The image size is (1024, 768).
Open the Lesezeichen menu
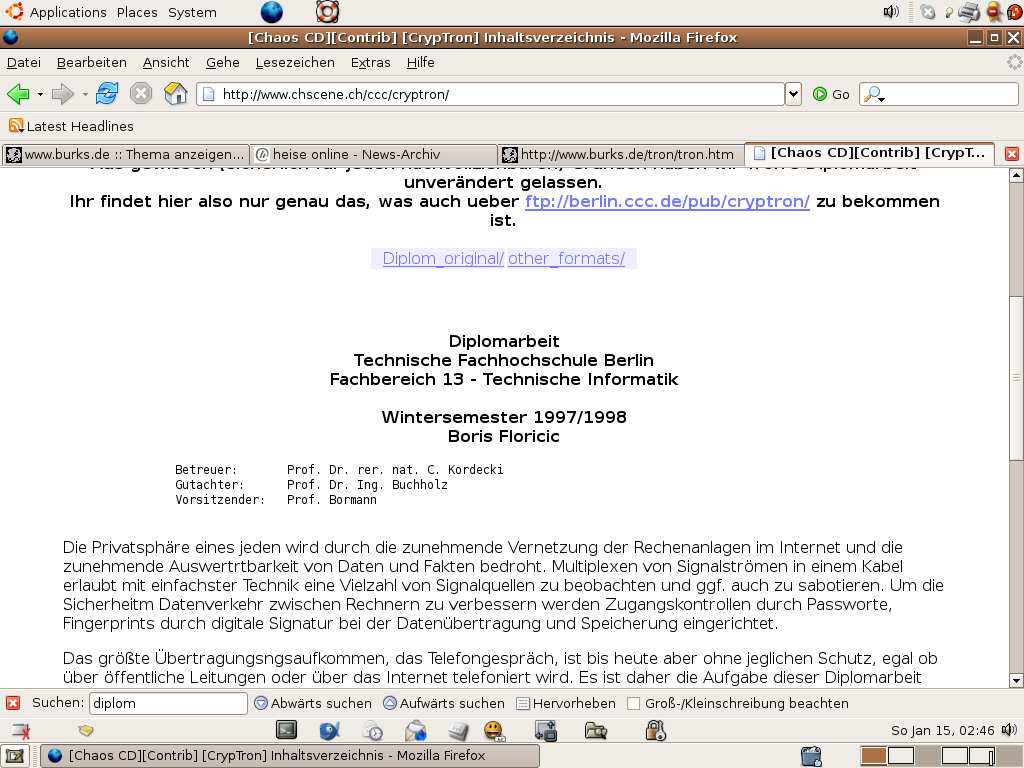[295, 63]
